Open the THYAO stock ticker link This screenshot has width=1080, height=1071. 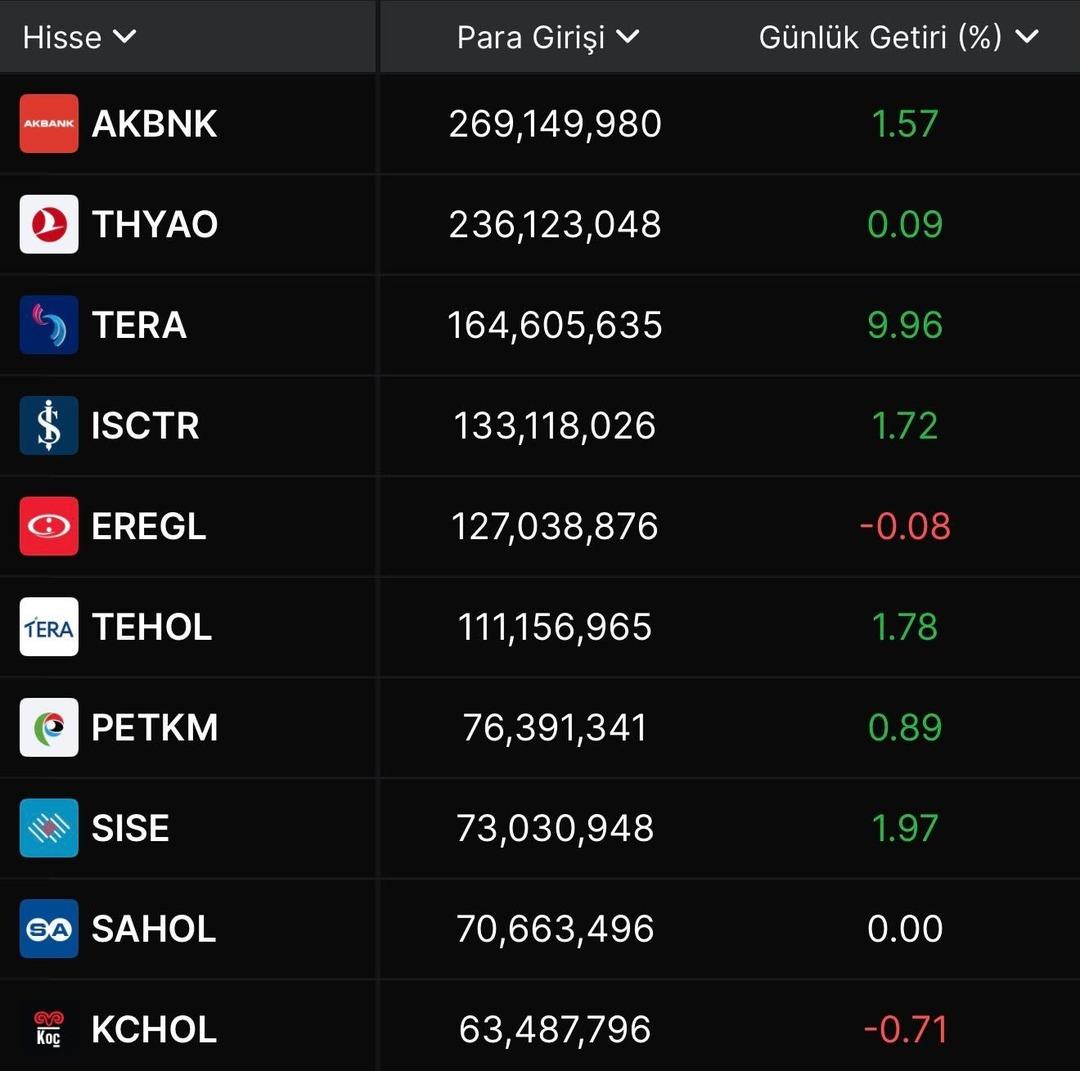(x=154, y=224)
